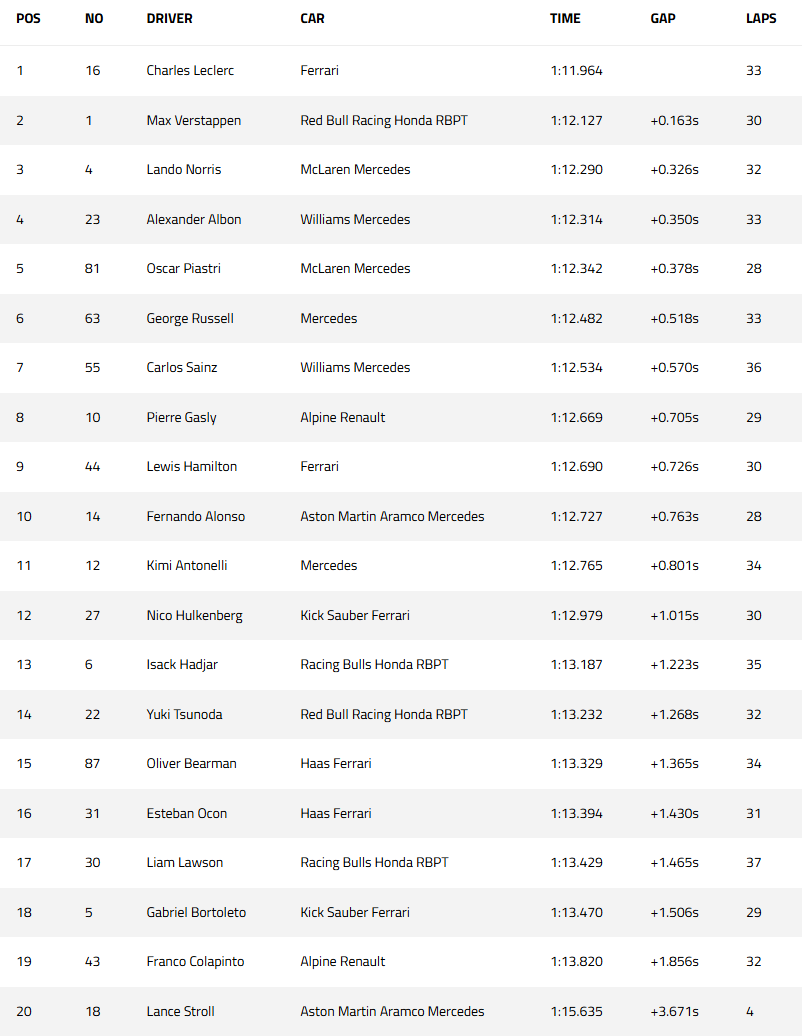The width and height of the screenshot is (802, 1036).
Task: Click Oscar Piastri's name
Action: (184, 269)
